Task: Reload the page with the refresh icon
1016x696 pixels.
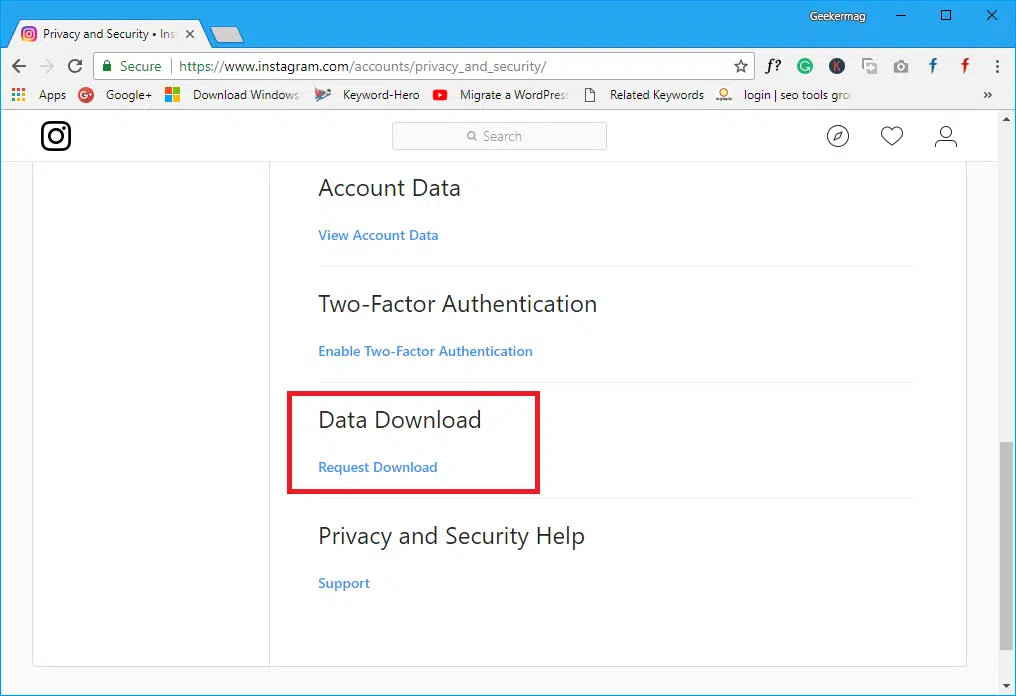Action: [75, 66]
